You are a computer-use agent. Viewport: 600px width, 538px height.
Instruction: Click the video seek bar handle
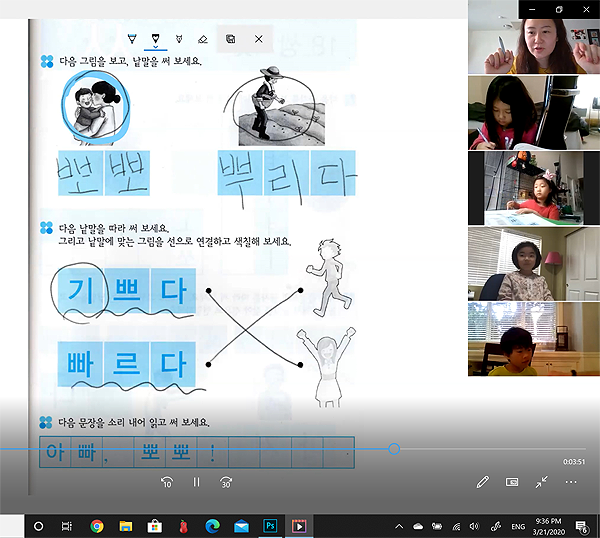(394, 449)
